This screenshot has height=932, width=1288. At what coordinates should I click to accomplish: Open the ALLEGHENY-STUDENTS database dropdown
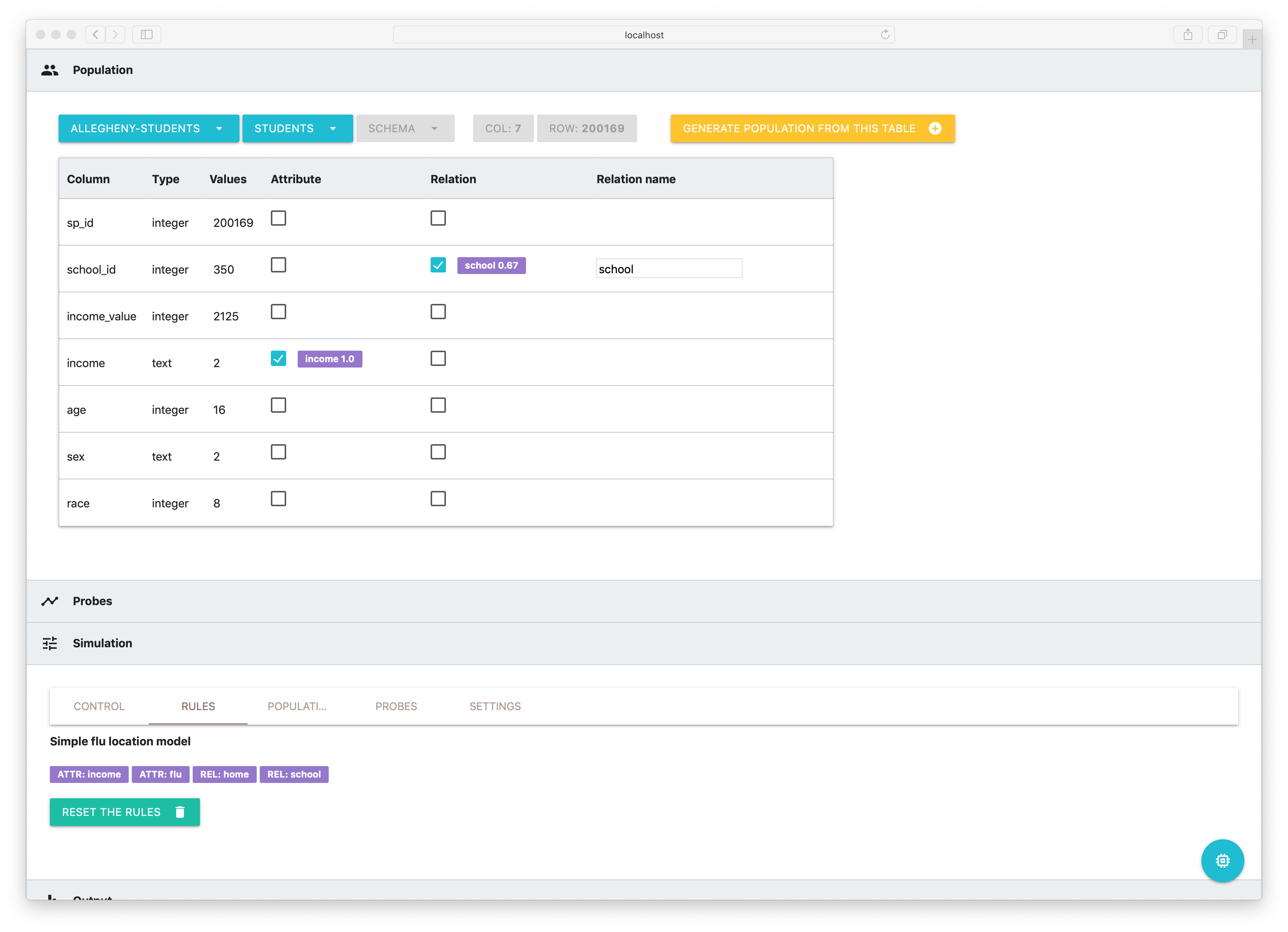148,128
